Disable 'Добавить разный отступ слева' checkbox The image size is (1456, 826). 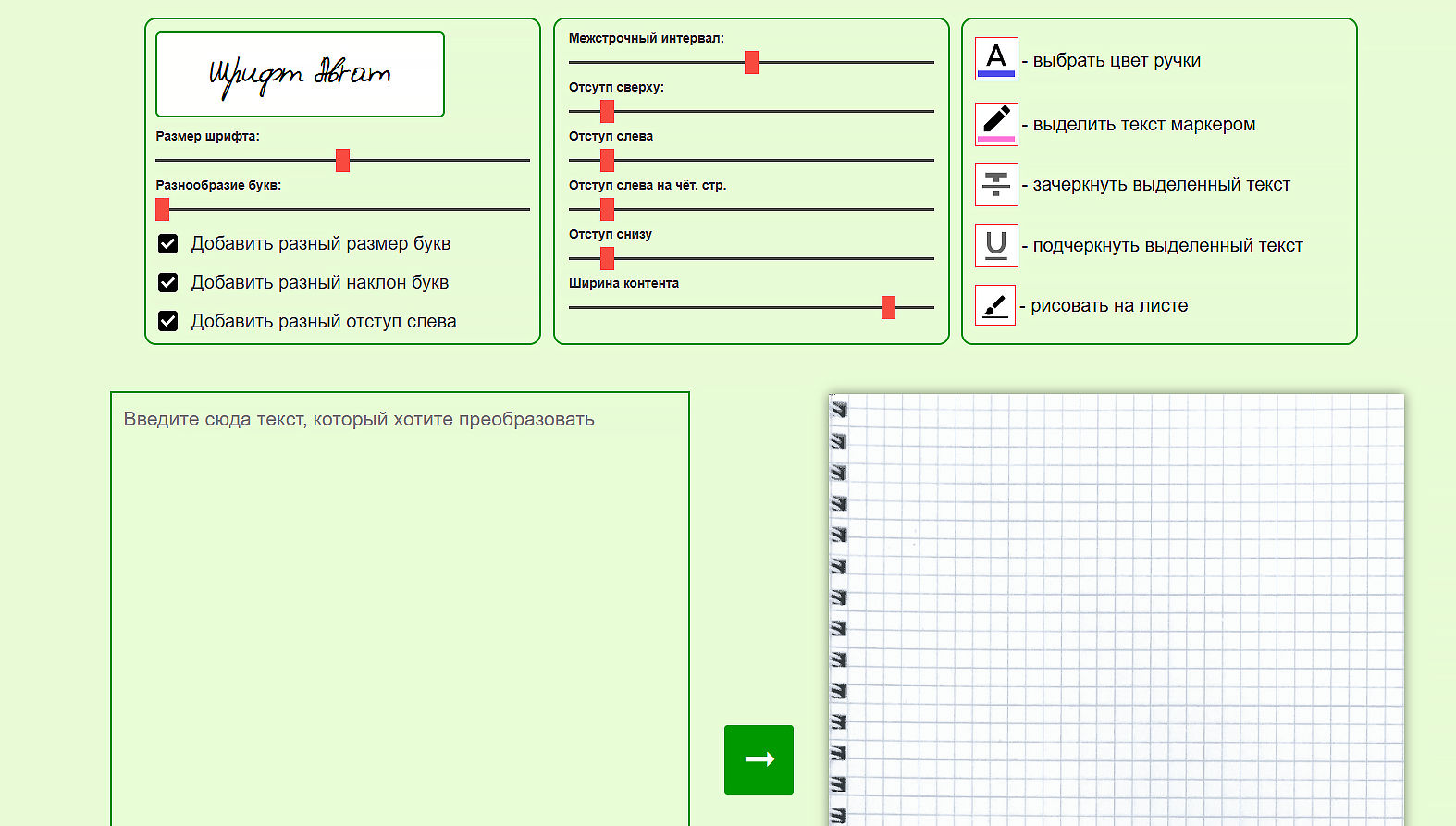click(168, 322)
